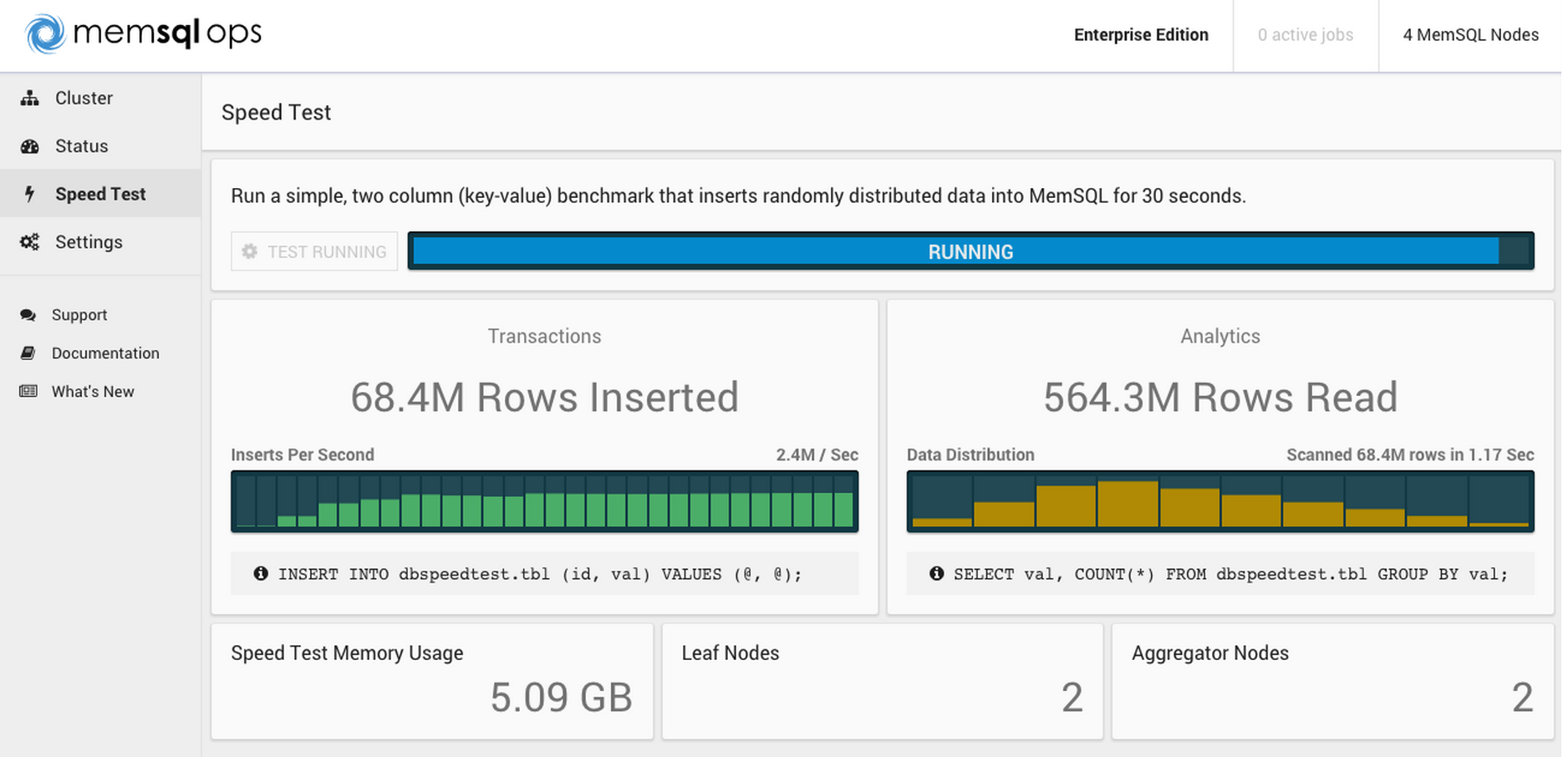Click the 5.09 GB memory usage value
Screen dimensions: 1568x757
(561, 698)
